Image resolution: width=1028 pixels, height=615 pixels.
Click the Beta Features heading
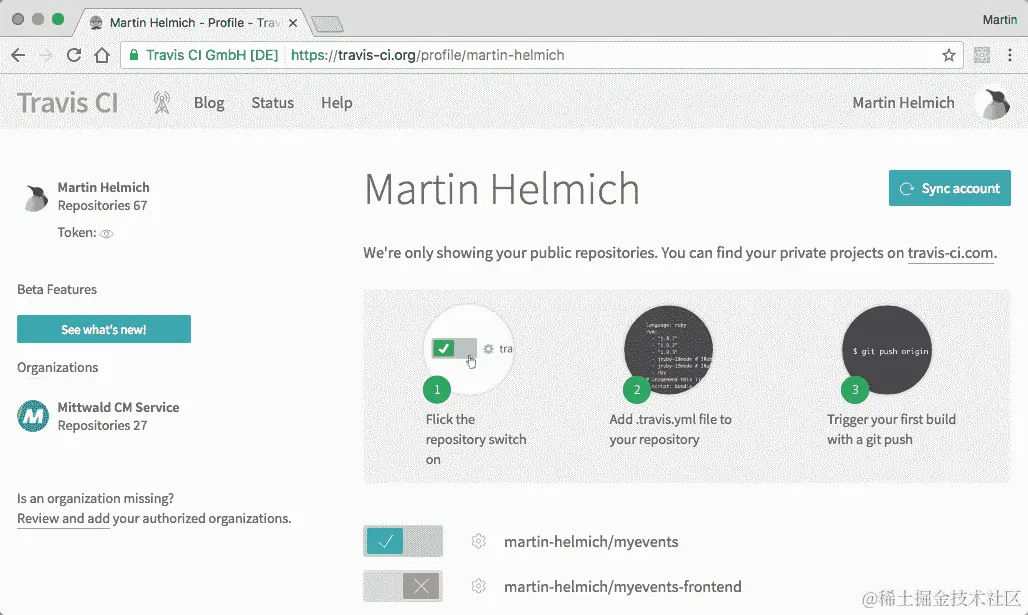pos(57,290)
